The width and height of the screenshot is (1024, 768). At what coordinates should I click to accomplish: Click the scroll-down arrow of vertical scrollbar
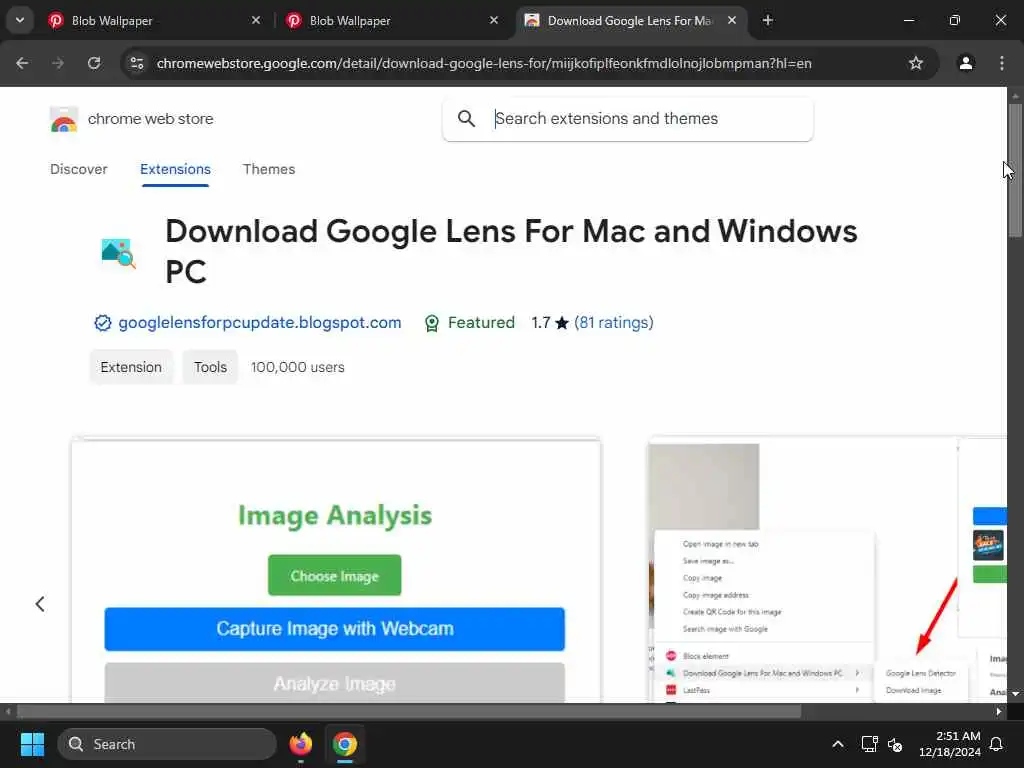point(1015,694)
